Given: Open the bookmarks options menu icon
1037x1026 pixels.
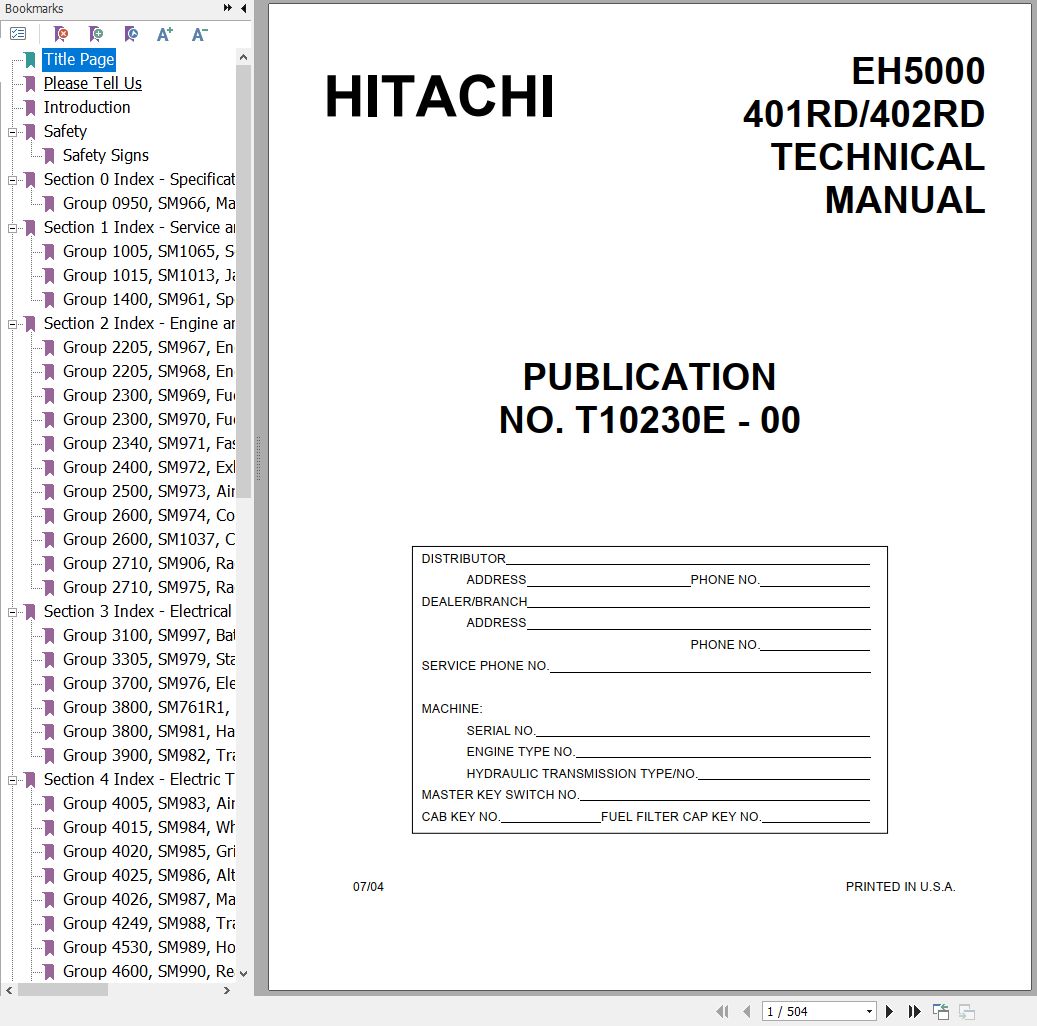Looking at the screenshot, I should coord(18,34).
